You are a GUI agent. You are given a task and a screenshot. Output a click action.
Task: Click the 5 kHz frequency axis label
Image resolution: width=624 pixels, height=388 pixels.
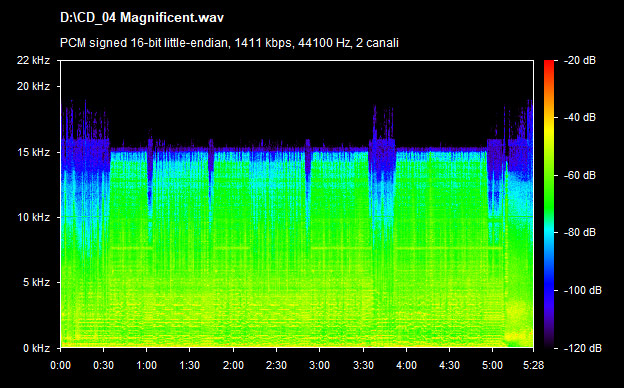click(36, 283)
